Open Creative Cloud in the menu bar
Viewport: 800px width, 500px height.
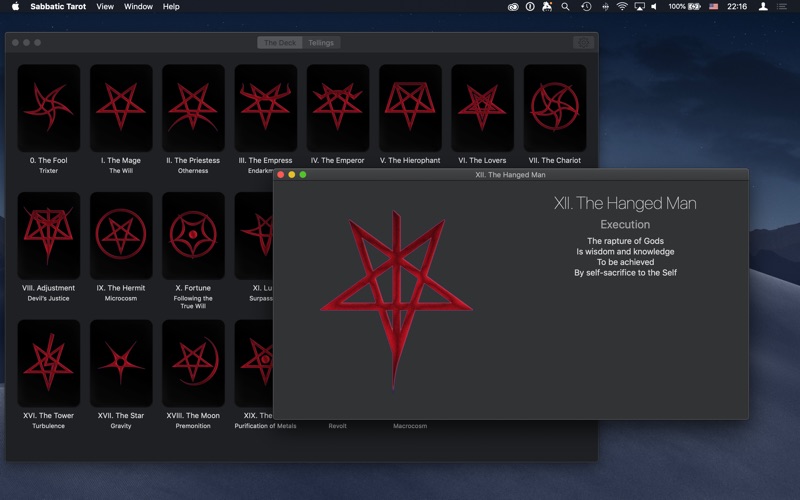513,7
